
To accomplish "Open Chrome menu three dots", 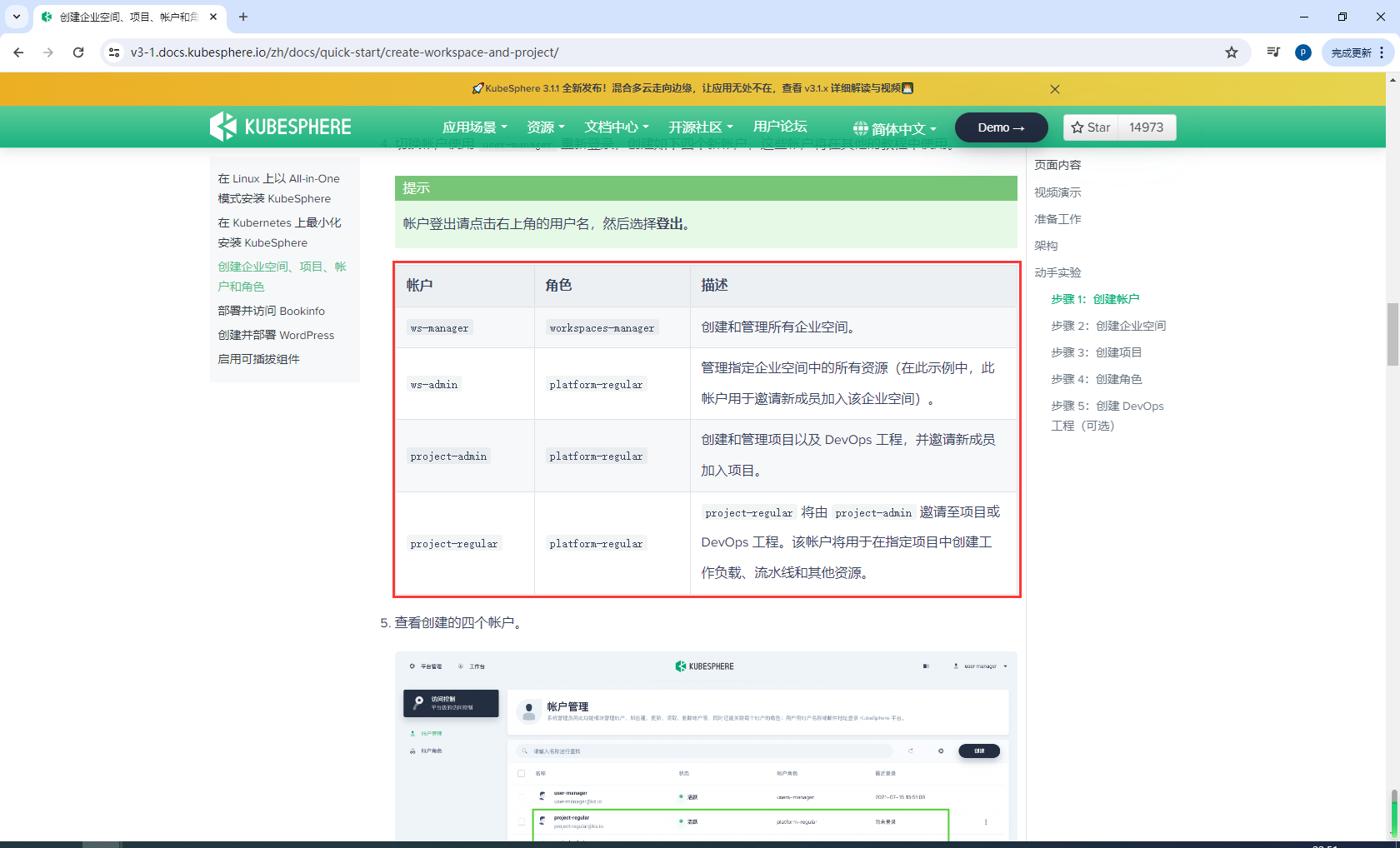I will click(1382, 52).
